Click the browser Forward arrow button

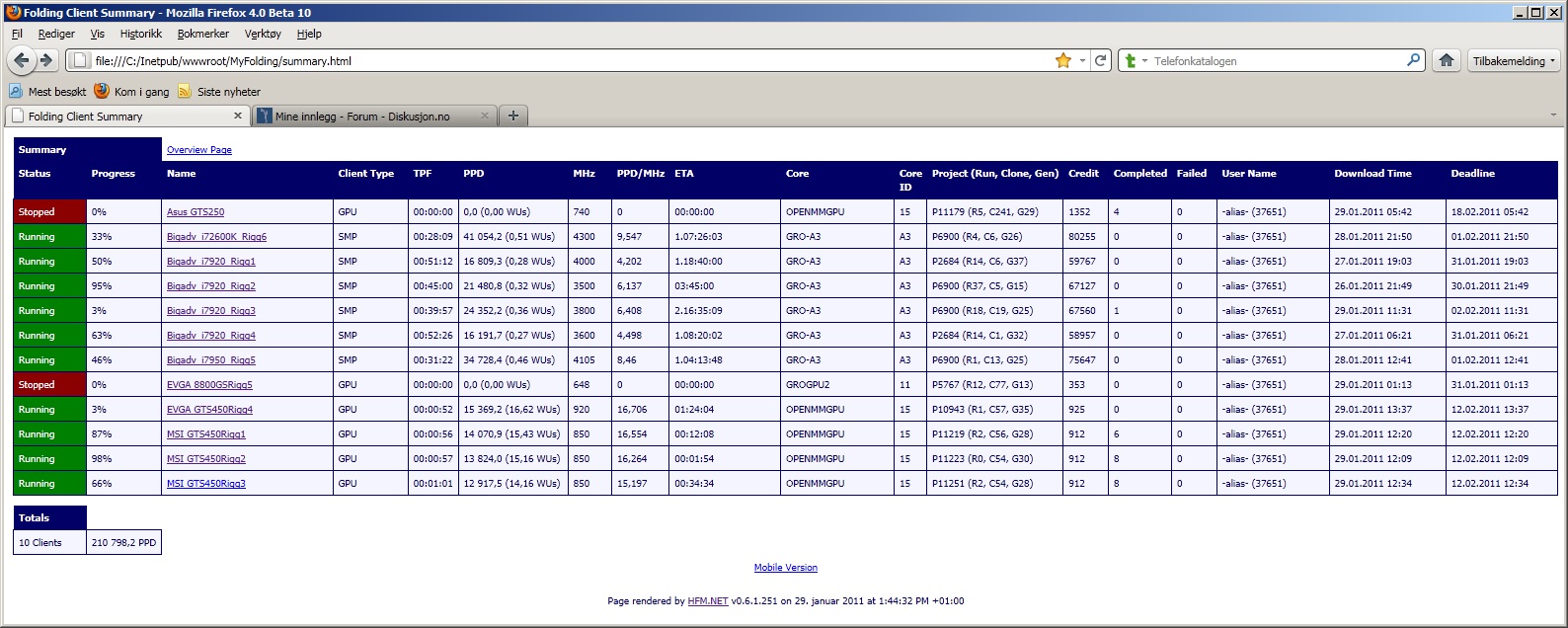pos(45,60)
